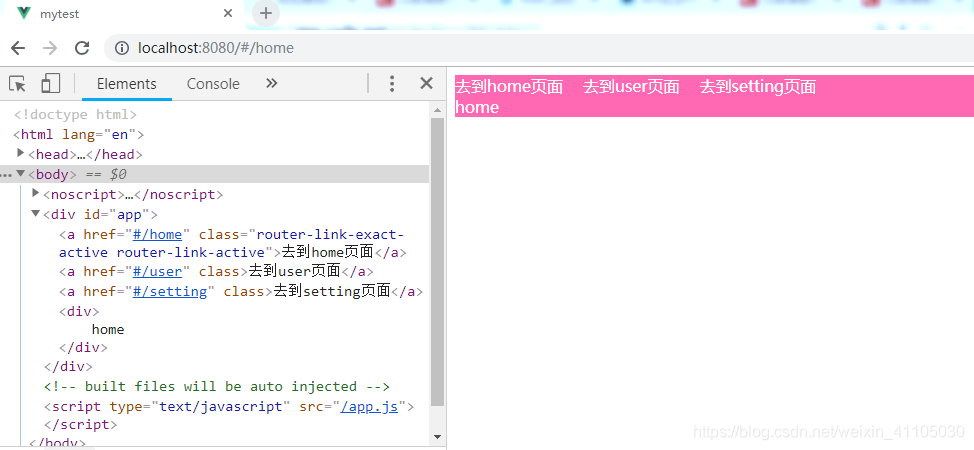The height and width of the screenshot is (450, 974).
Task: Activate the inspect element picker icon
Action: pyautogui.click(x=17, y=83)
